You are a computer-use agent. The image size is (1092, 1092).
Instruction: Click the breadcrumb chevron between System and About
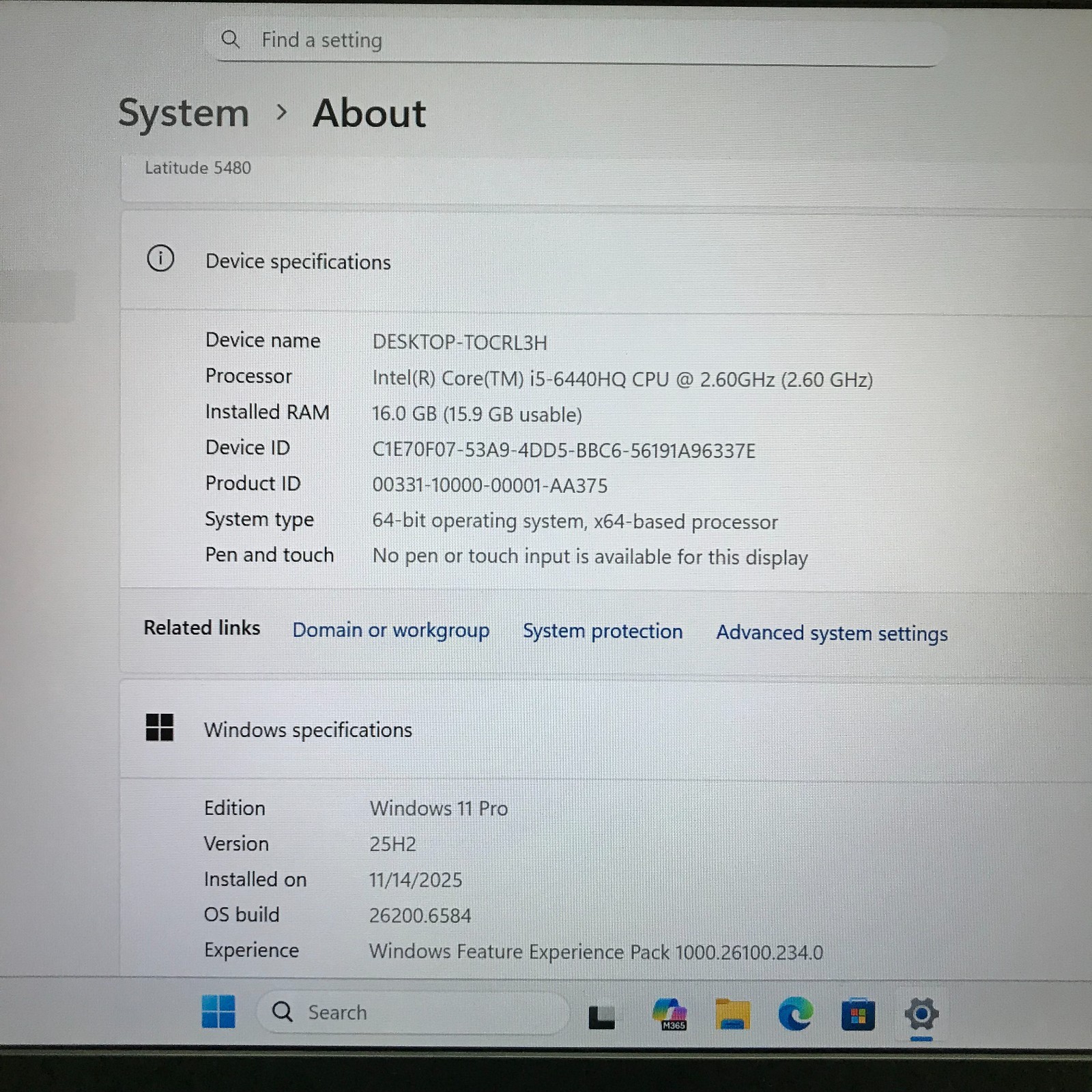[281, 112]
